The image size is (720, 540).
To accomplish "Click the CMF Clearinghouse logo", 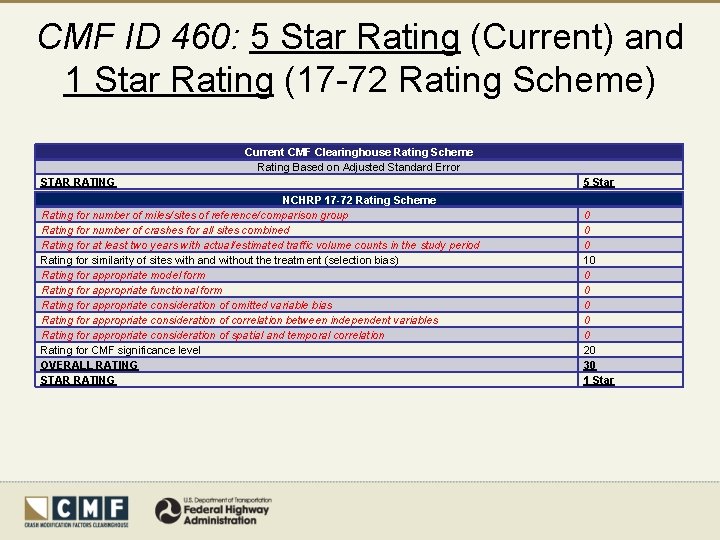I will [x=77, y=512].
